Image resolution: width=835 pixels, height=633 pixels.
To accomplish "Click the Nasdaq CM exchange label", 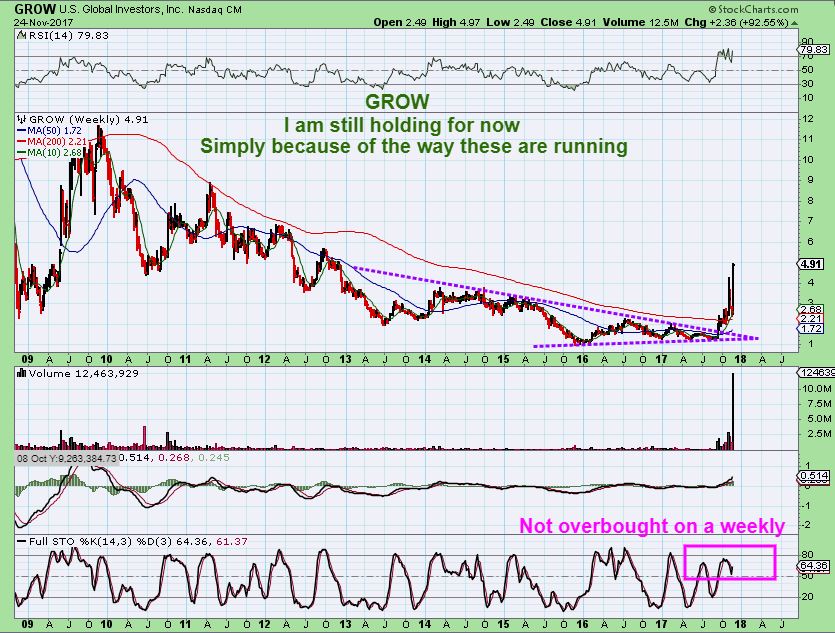I will pos(215,10).
